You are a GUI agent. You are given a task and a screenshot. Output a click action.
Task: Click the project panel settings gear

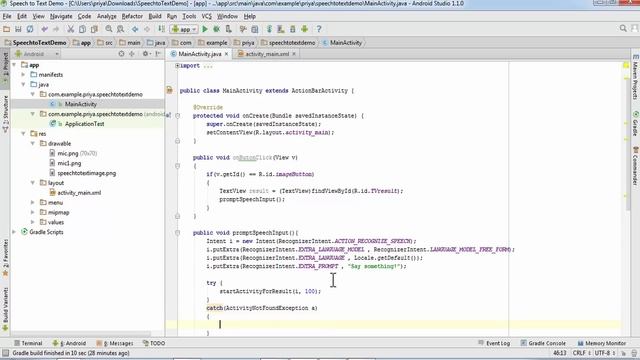[x=146, y=54]
